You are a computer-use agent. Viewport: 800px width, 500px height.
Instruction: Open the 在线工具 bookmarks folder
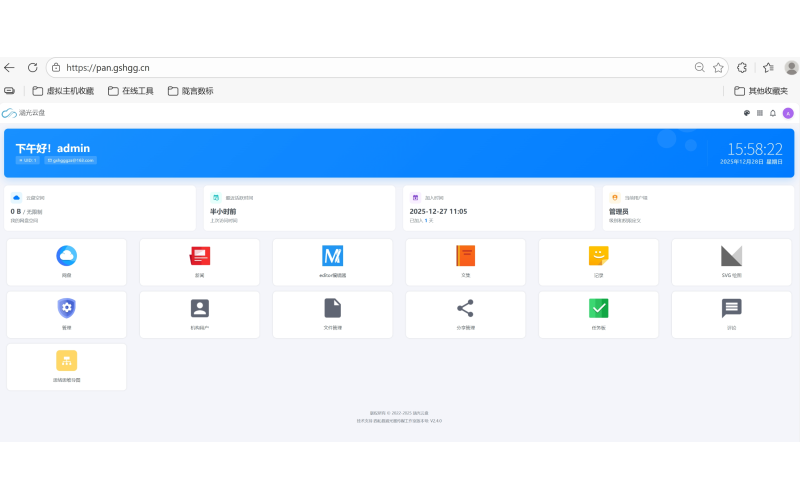[x=131, y=91]
